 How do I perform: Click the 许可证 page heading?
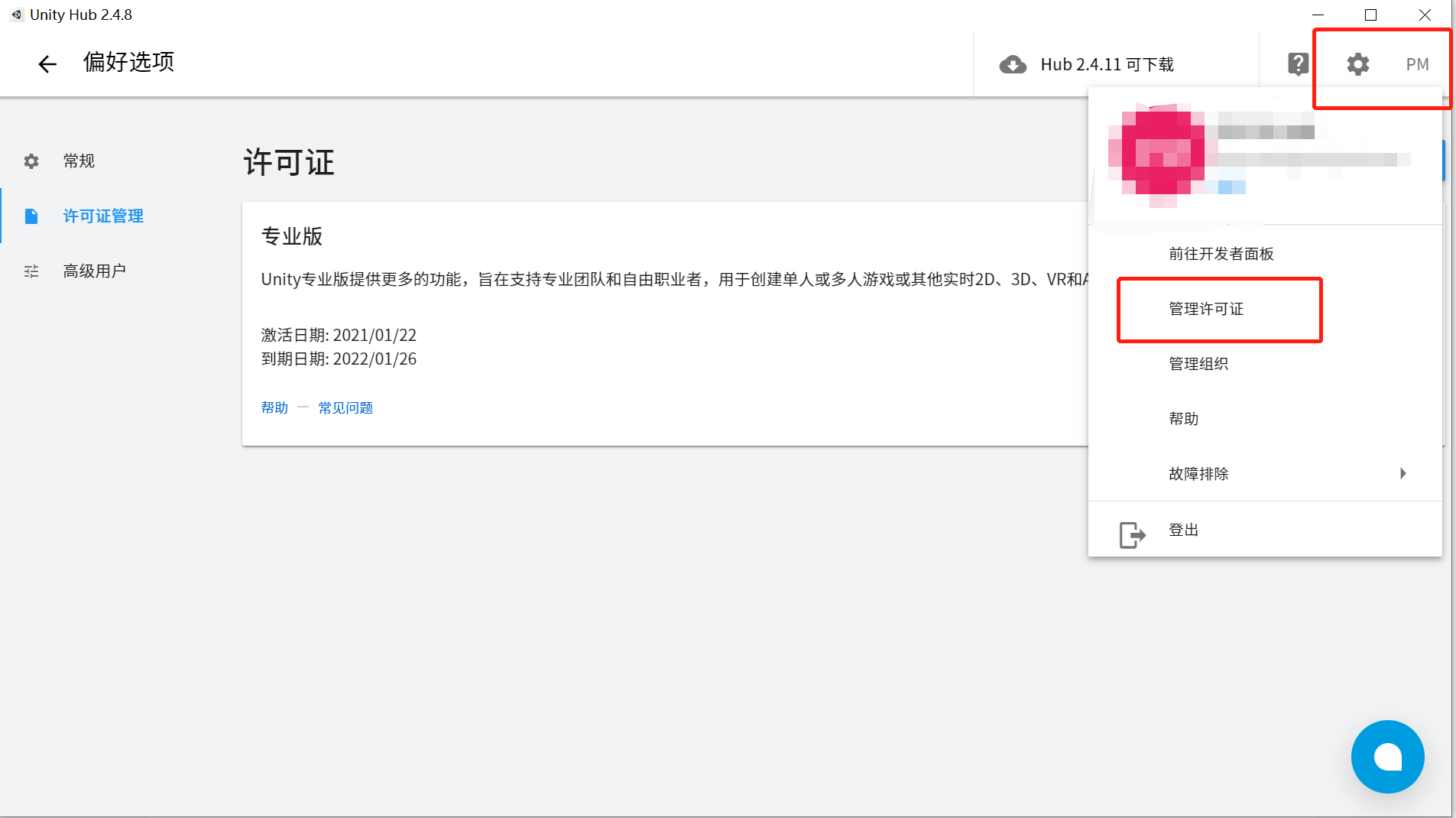[289, 163]
